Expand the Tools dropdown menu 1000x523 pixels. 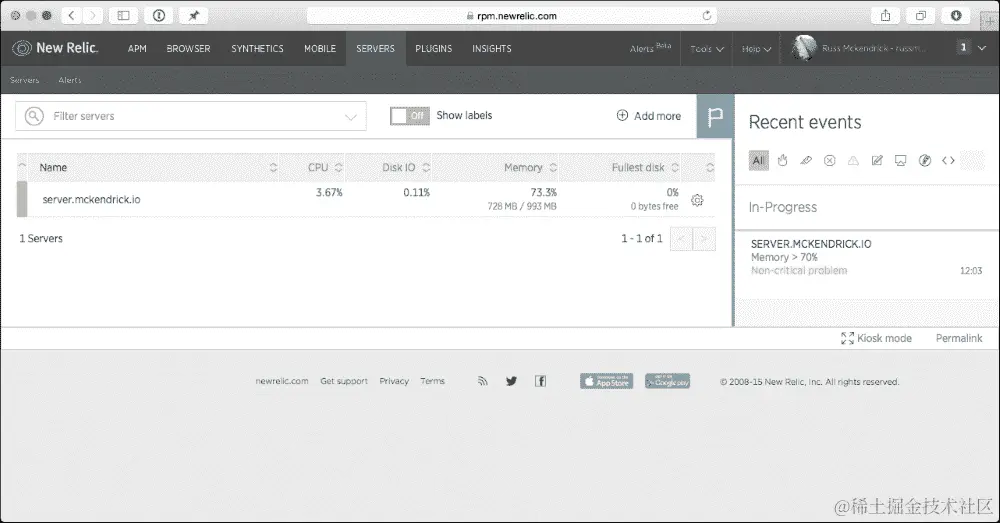707,48
